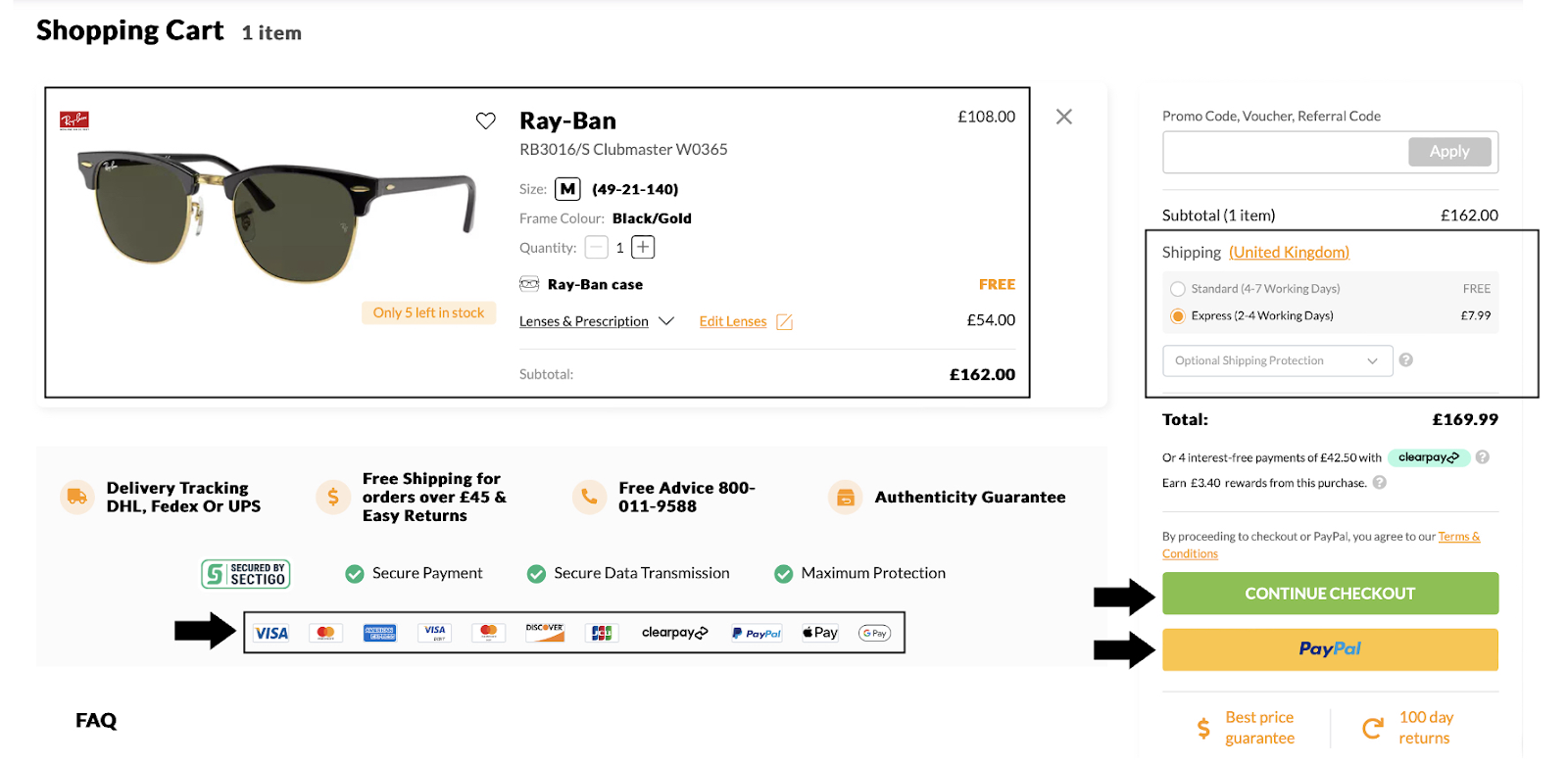Open Optional Shipping Protection dropdown
The height and width of the screenshot is (764, 1568).
point(1277,360)
